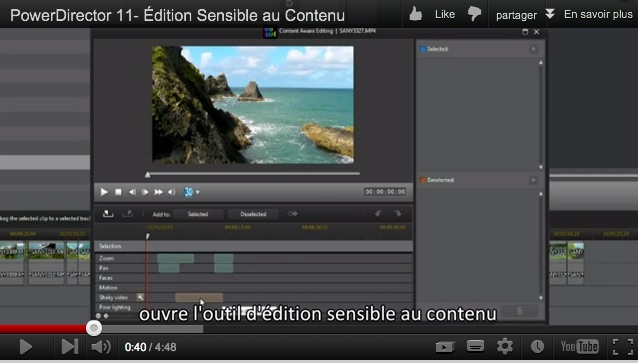The width and height of the screenshot is (638, 363).
Task: Mute the preview volume speaker icon
Action: [x=172, y=192]
